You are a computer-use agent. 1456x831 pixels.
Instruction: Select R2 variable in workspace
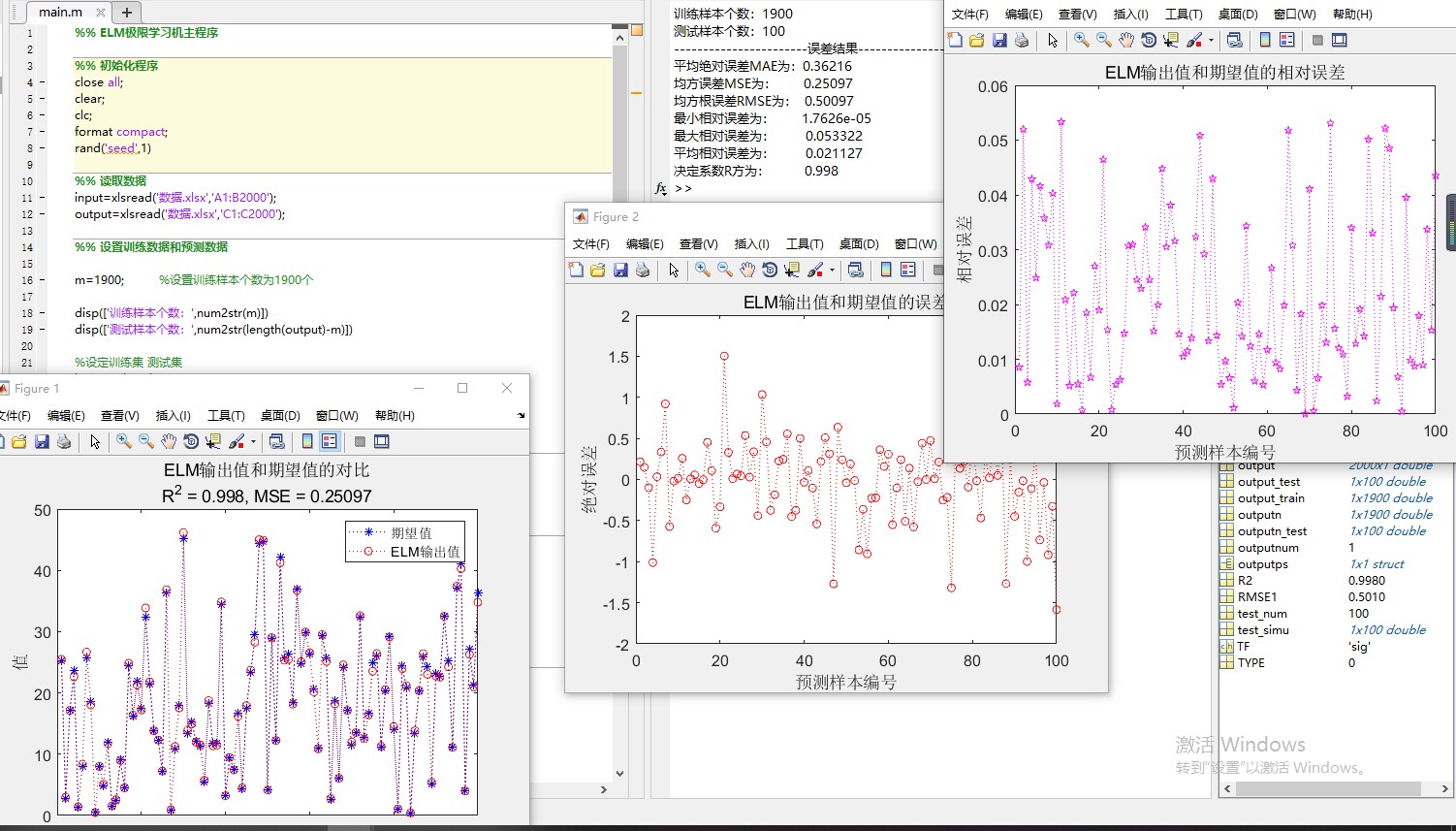(1245, 581)
